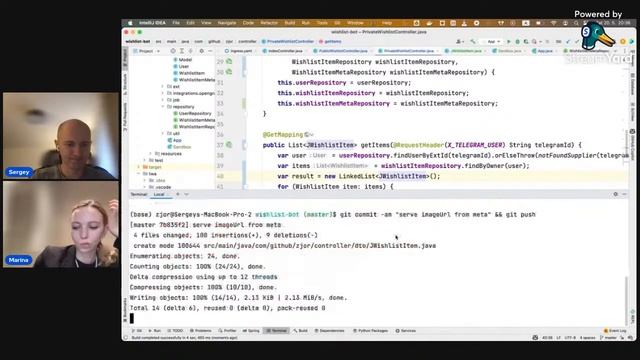Open terminal panel settings gear
The image size is (640, 360).
pos(616,194)
